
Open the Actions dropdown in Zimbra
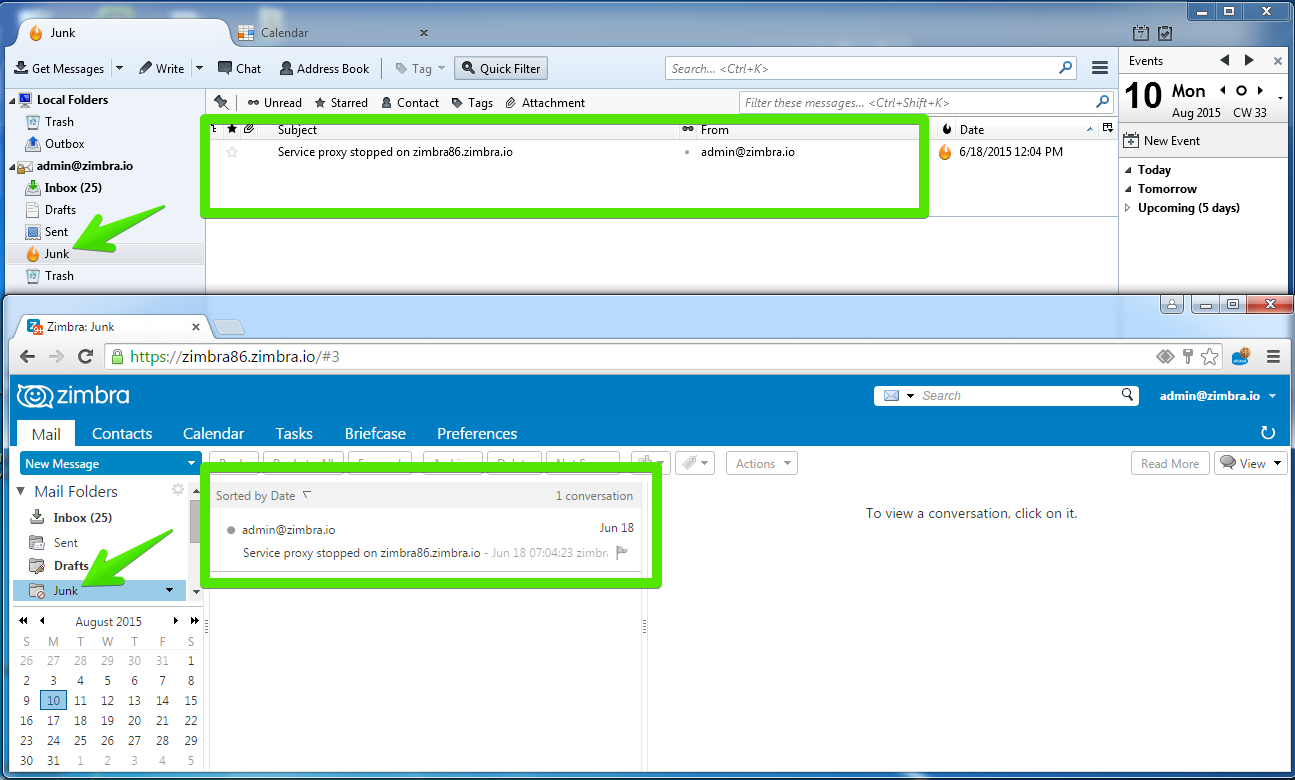pyautogui.click(x=762, y=463)
